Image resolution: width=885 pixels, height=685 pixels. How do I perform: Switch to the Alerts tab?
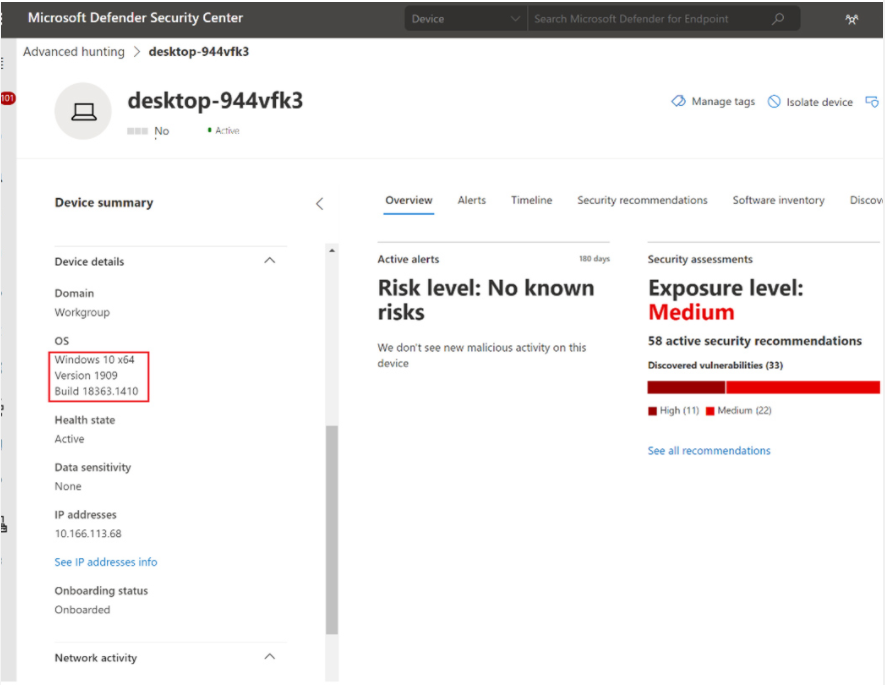471,200
